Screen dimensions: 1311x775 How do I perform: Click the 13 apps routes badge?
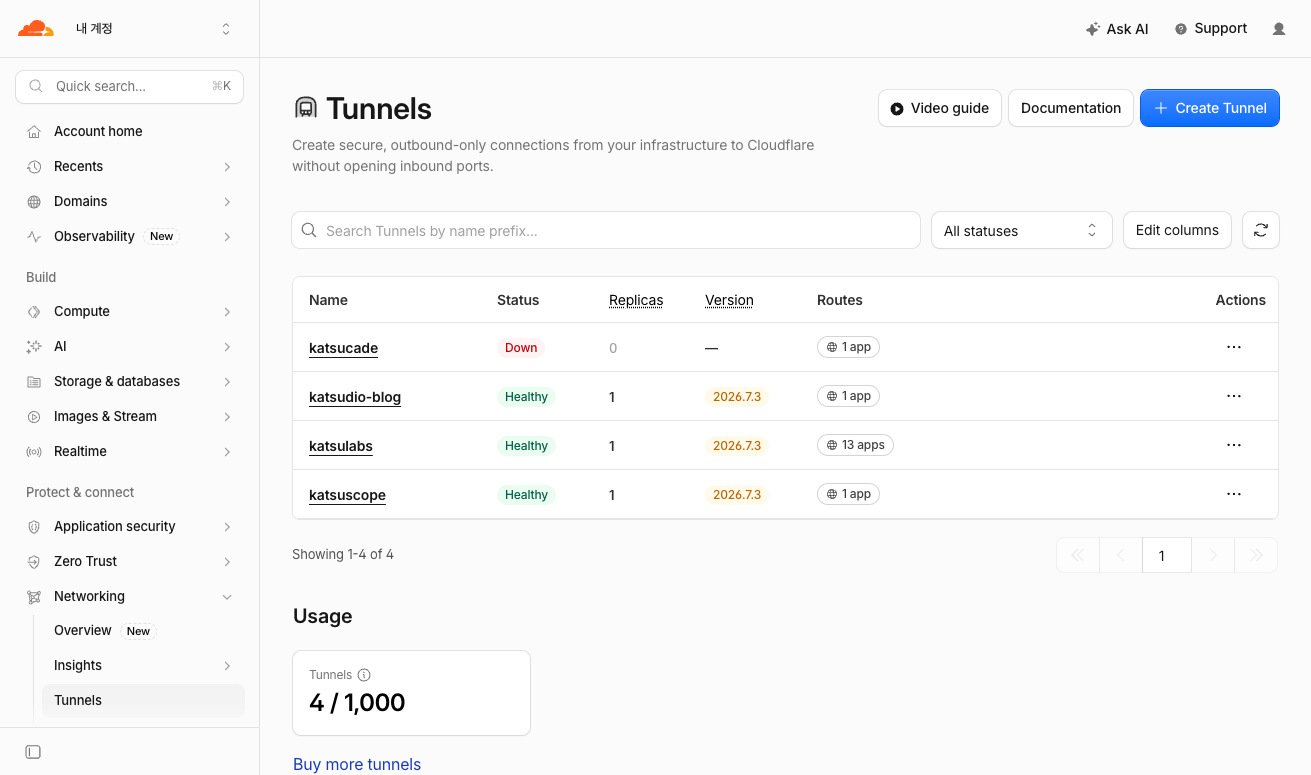point(855,445)
